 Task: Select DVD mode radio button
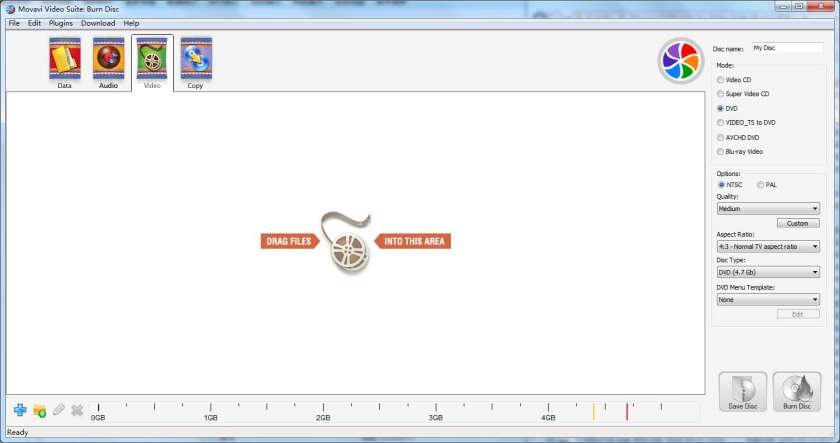pyautogui.click(x=721, y=108)
